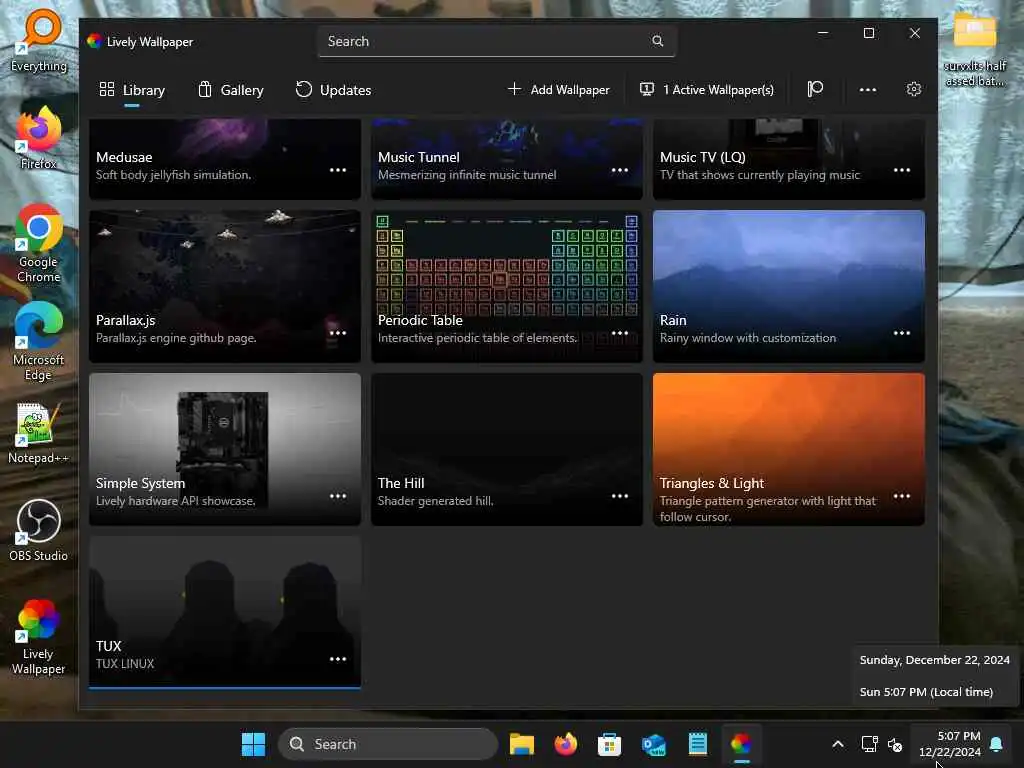Select the Firefox desktop shortcut
The image size is (1024, 768).
click(39, 138)
